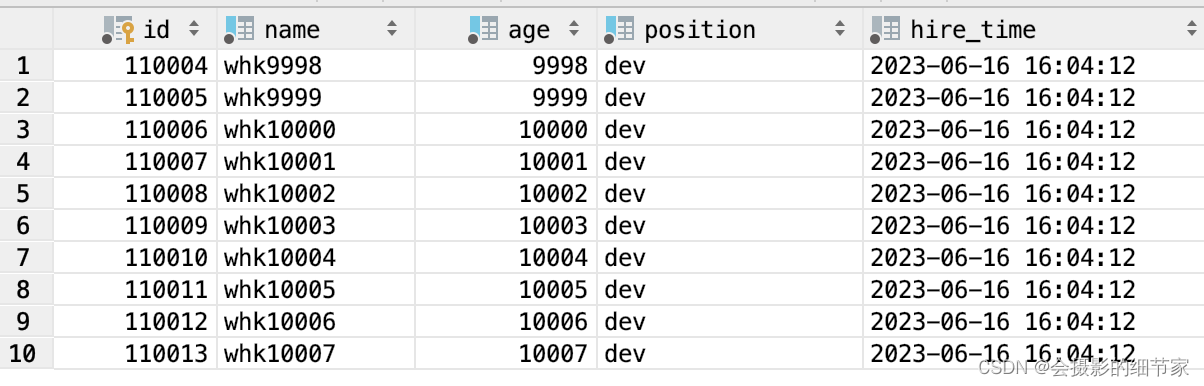Click the name column table icon
1204x386 pixels.
point(239,30)
